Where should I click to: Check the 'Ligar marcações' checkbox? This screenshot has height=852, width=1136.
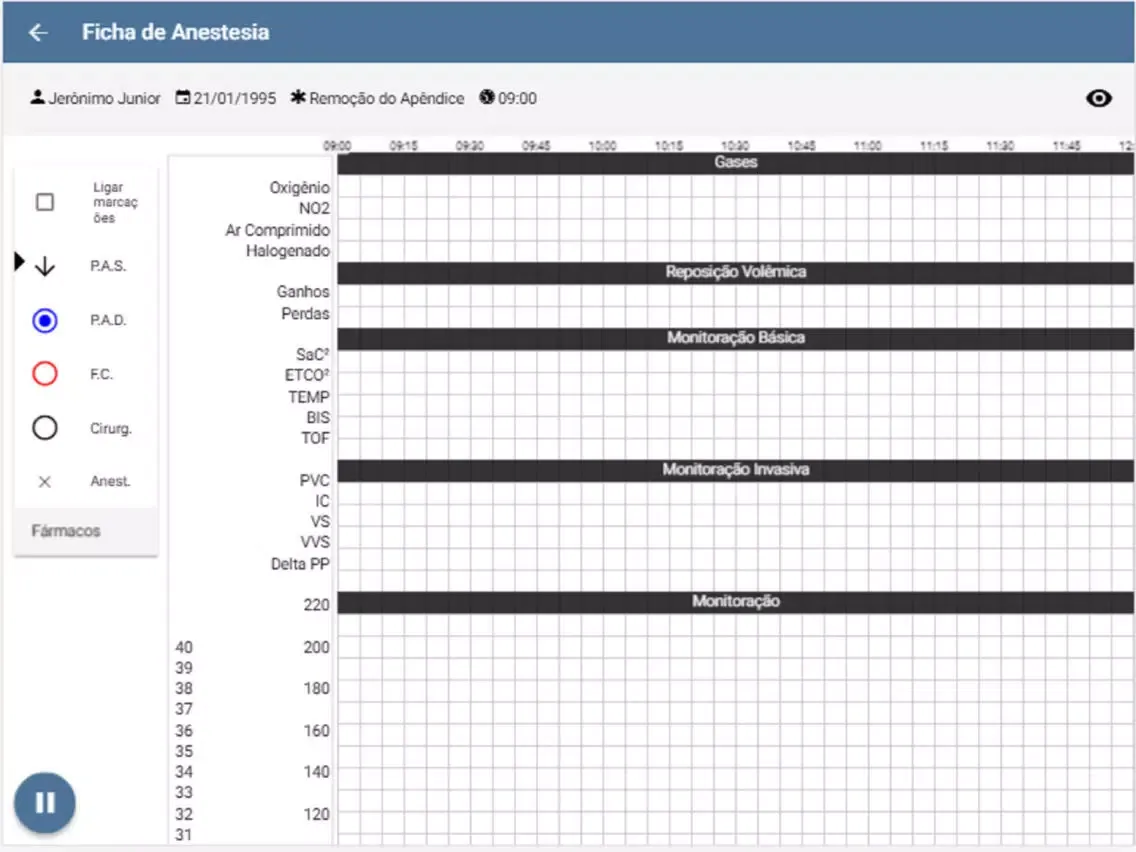click(x=45, y=202)
